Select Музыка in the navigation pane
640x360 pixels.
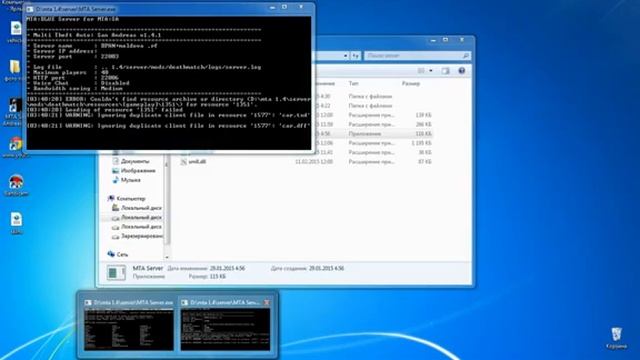pyautogui.click(x=131, y=180)
